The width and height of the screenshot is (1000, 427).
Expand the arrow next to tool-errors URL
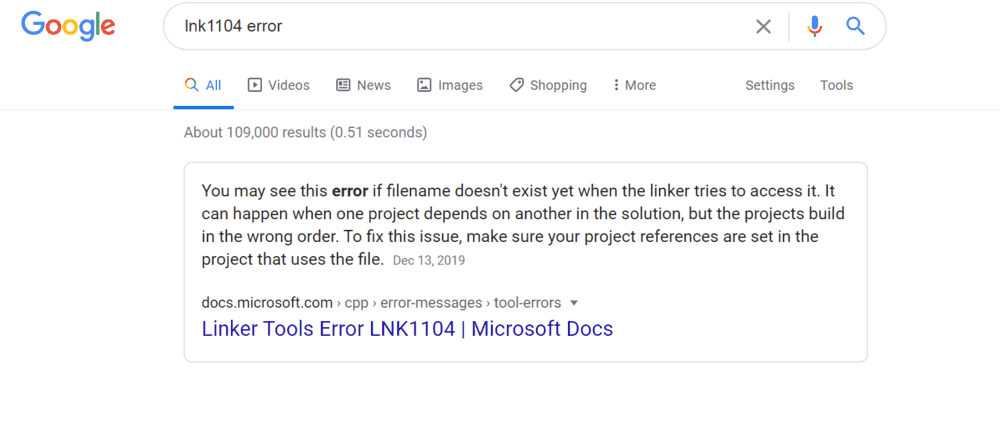[574, 303]
